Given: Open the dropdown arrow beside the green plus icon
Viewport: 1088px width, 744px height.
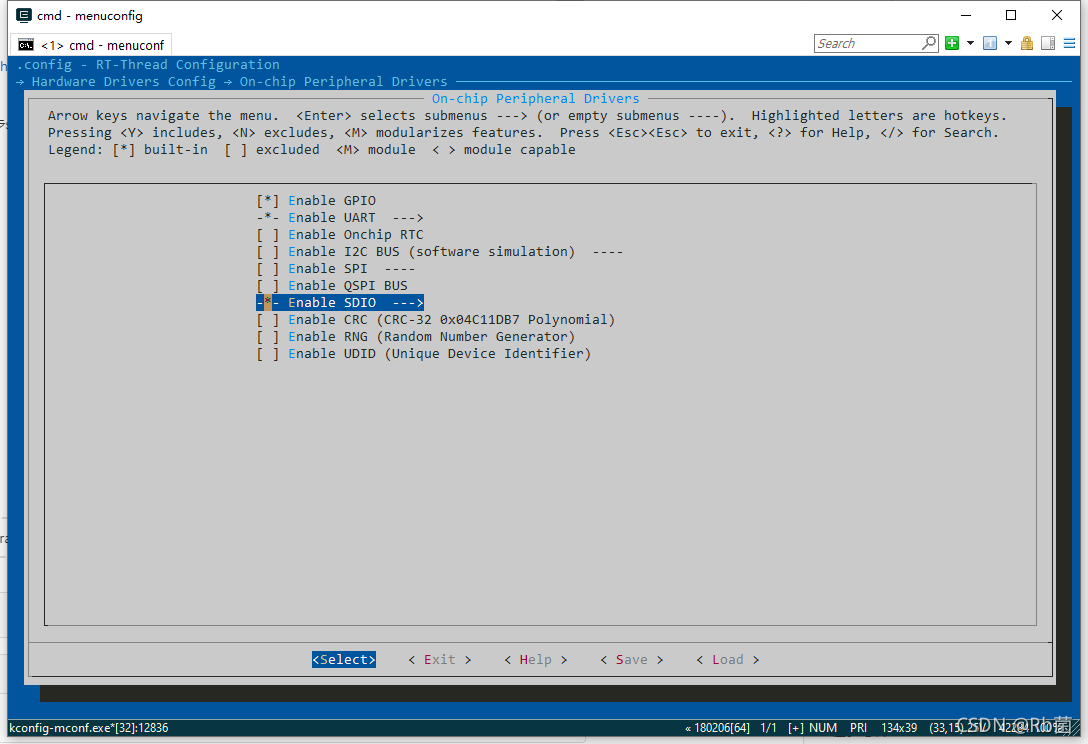Looking at the screenshot, I should pos(970,43).
